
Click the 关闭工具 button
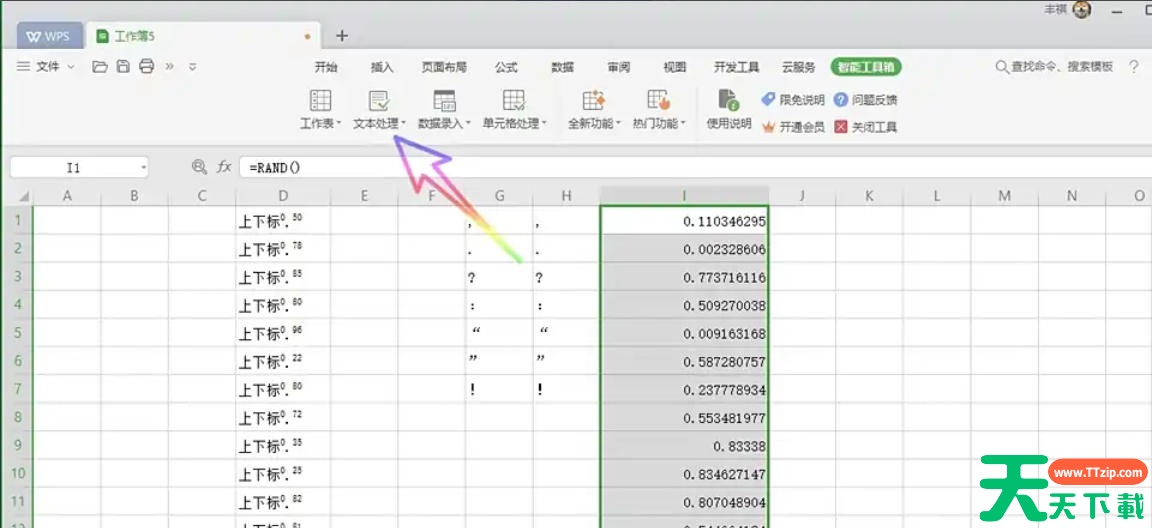865,127
